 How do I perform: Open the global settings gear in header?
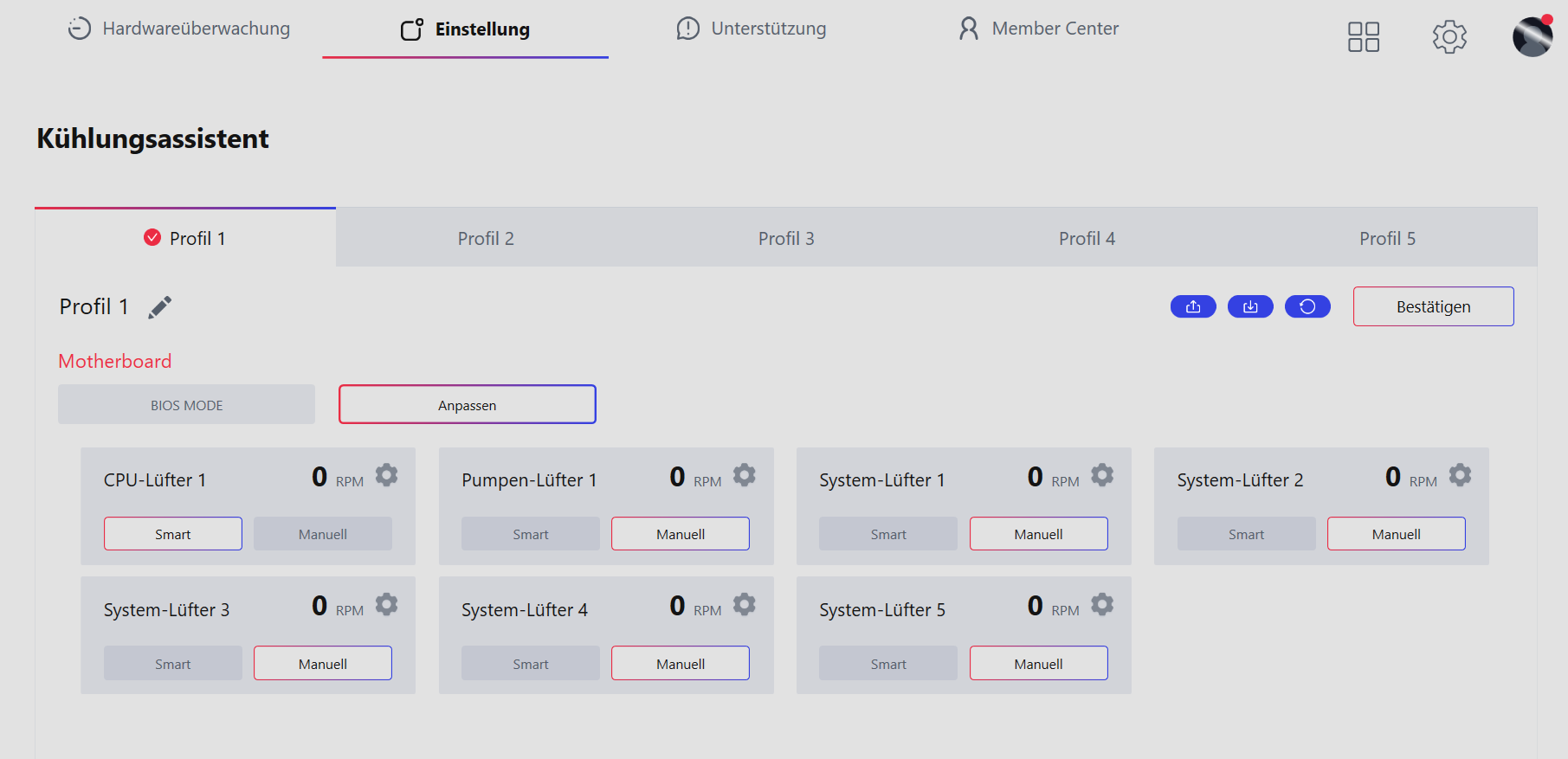click(x=1449, y=37)
